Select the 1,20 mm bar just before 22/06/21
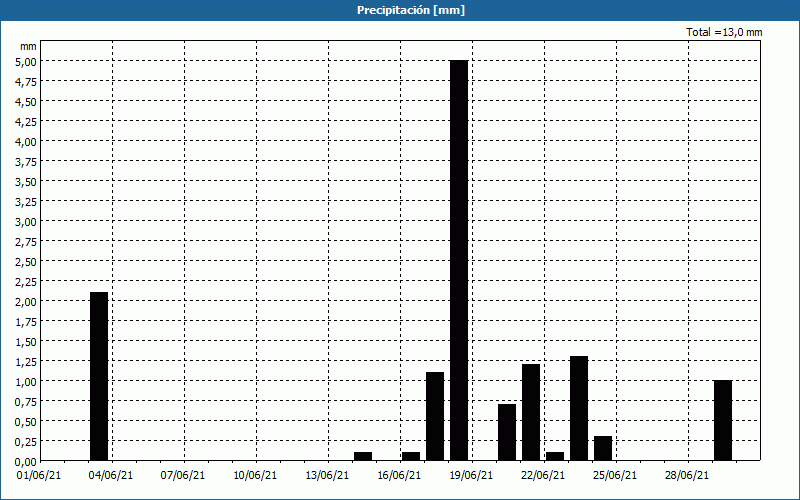 531,412
